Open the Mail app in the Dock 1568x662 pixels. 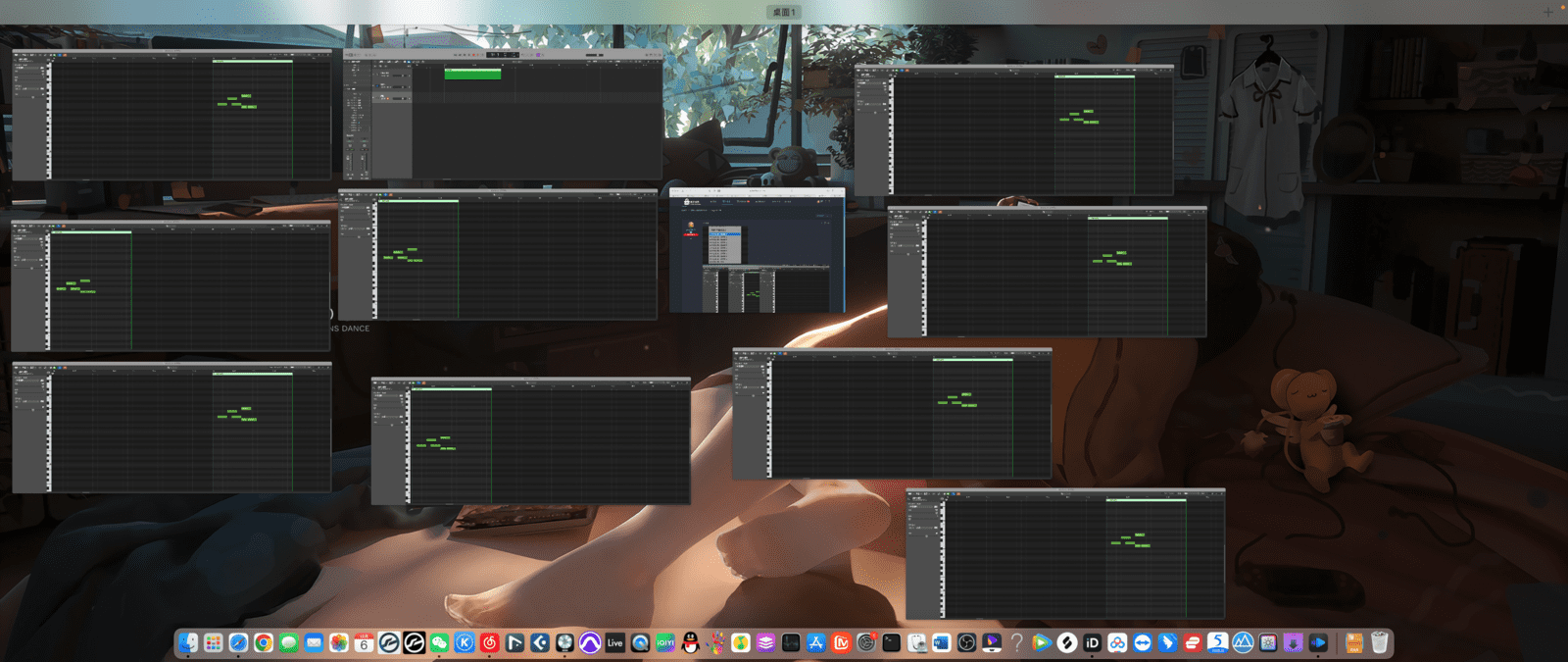[x=314, y=642]
